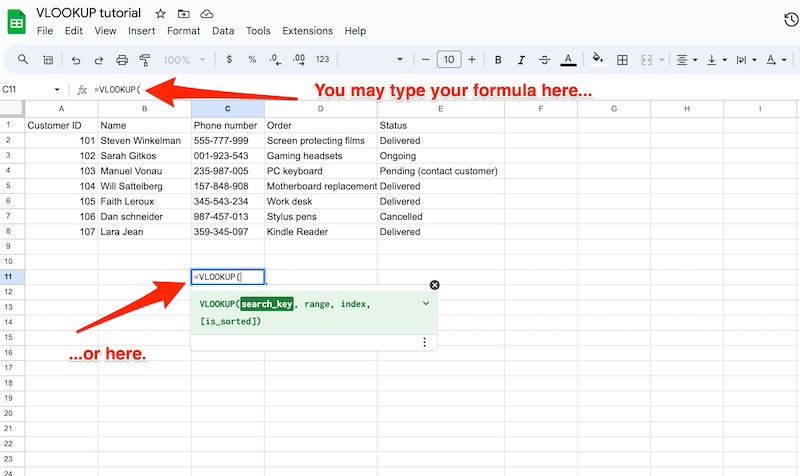This screenshot has height=476, width=800.
Task: Open the Format menu
Action: click(183, 31)
